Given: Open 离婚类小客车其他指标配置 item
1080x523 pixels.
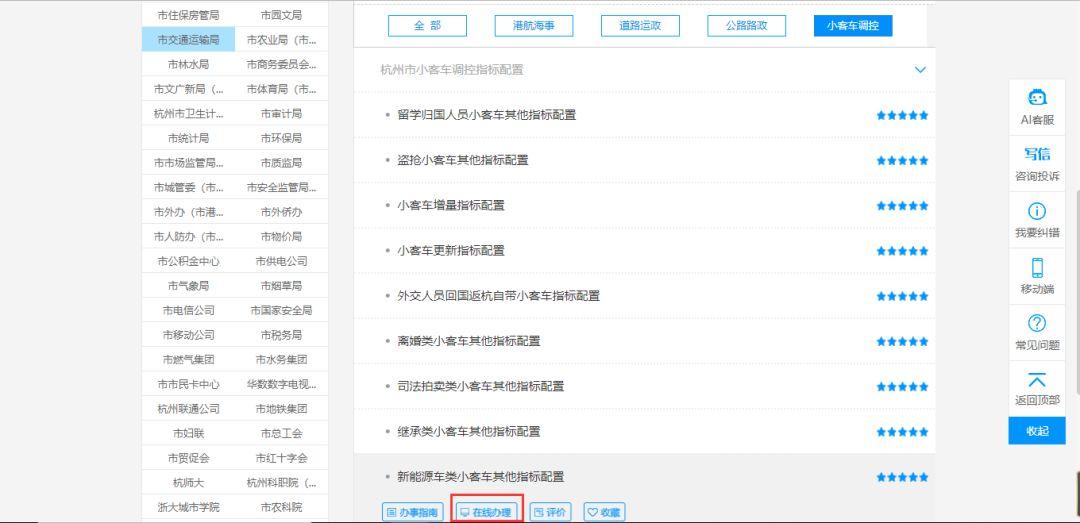Looking at the screenshot, I should [x=468, y=341].
